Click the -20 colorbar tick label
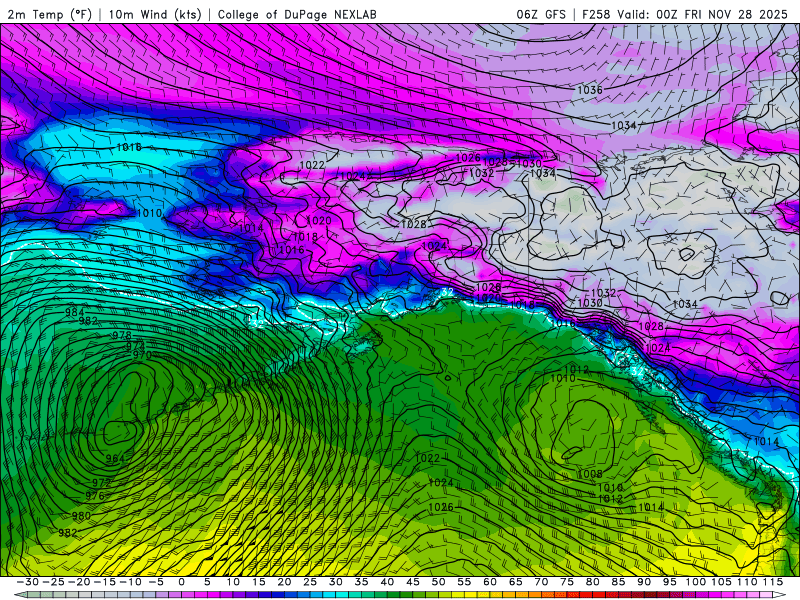 [x=79, y=582]
